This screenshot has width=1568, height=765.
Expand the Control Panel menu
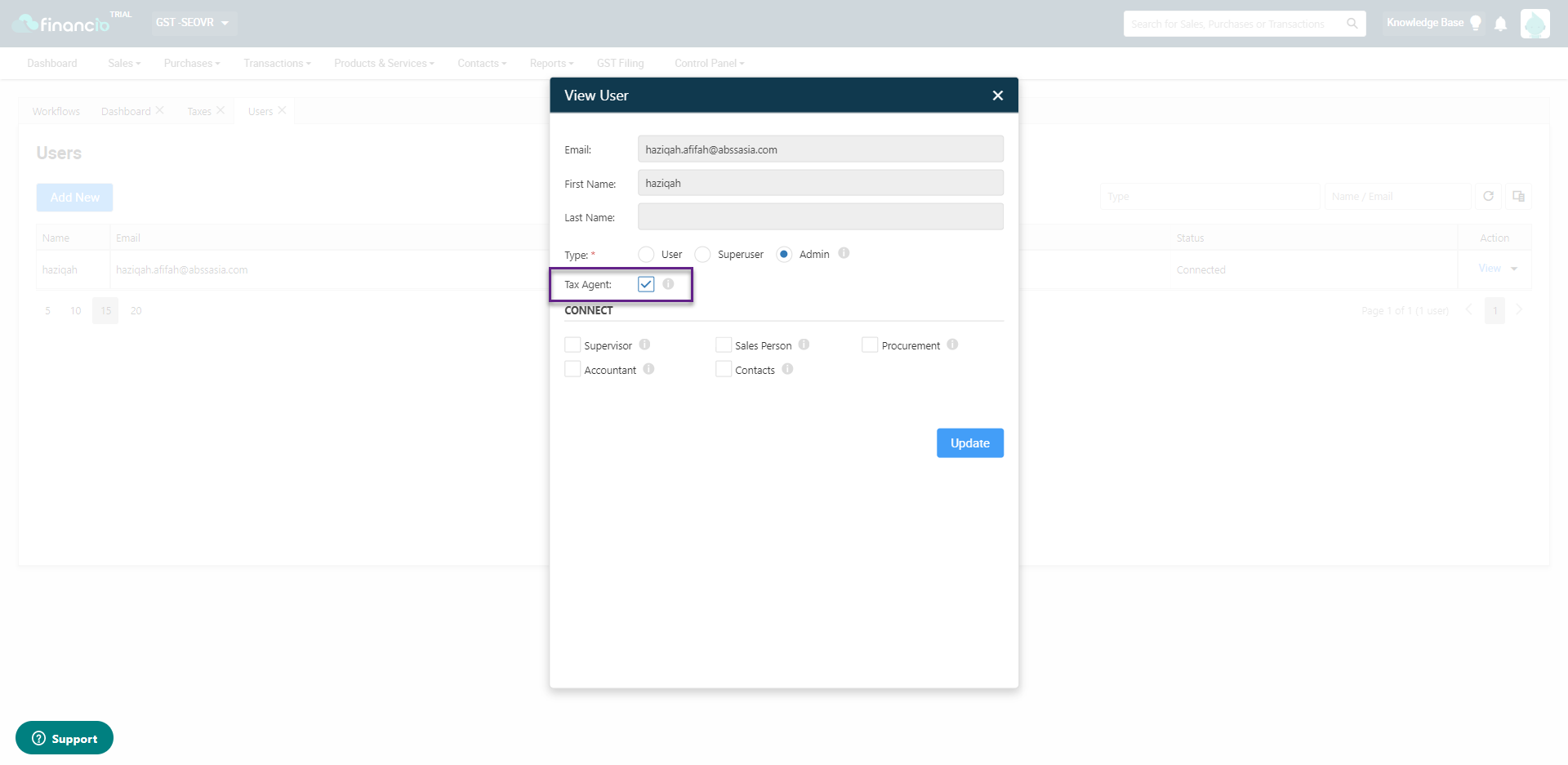click(709, 63)
